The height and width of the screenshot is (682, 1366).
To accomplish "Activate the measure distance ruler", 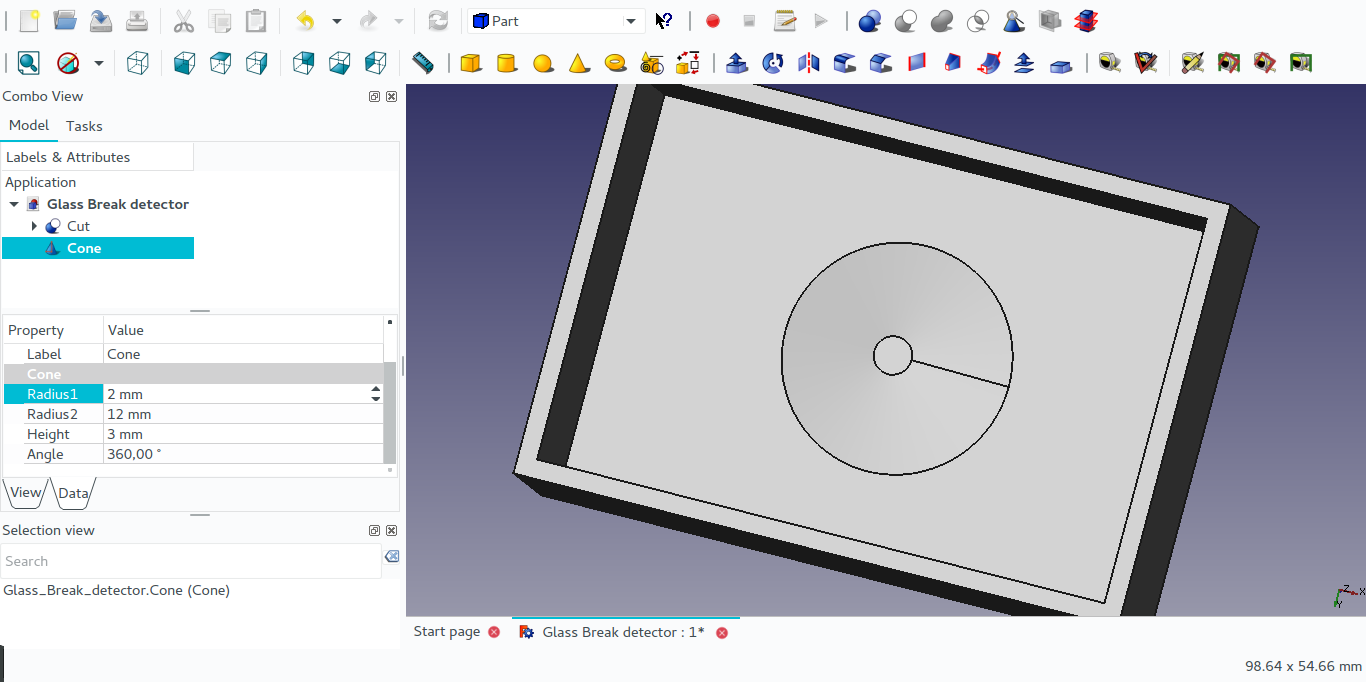I will 423,64.
